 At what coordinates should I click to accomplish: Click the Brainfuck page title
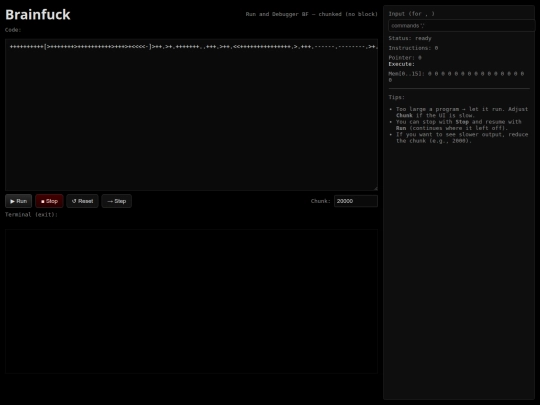point(38,15)
